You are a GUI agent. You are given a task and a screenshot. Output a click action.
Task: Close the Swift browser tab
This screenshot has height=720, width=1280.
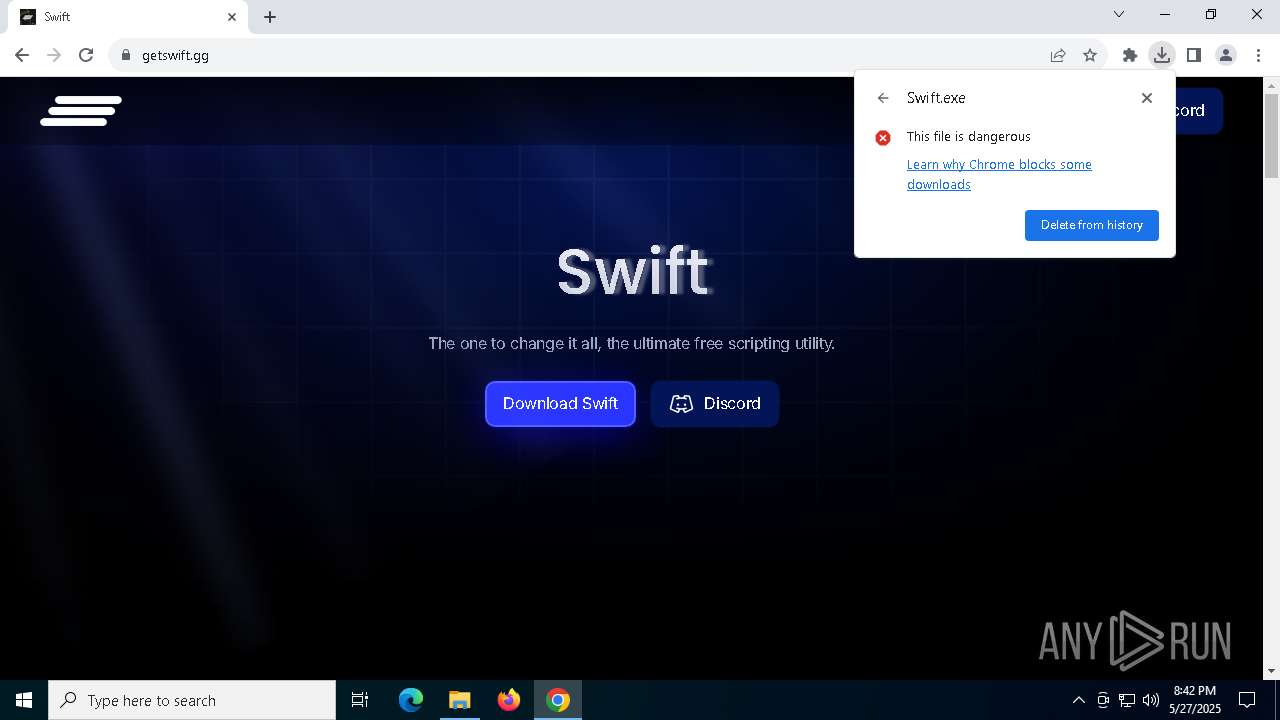pos(232,17)
